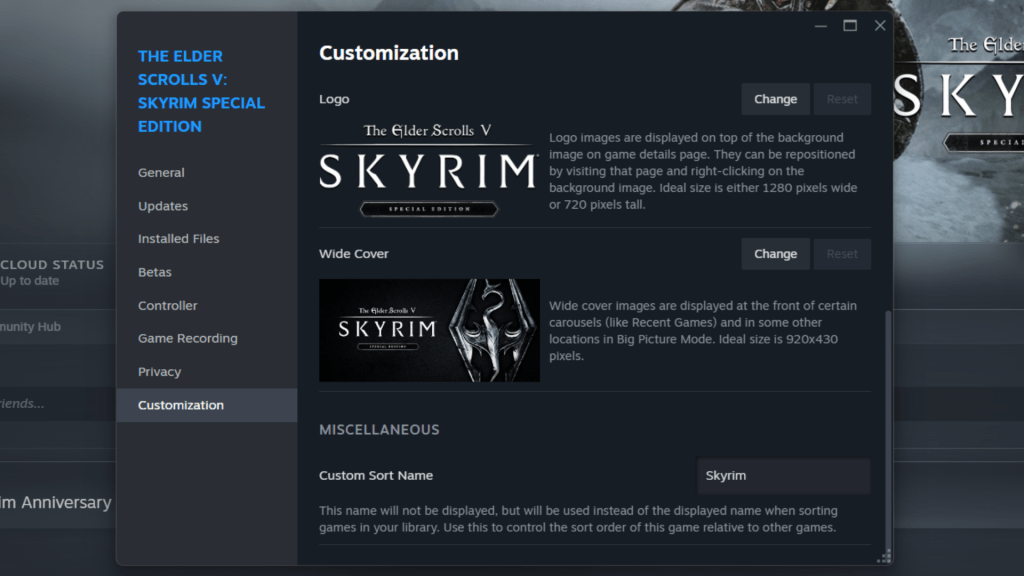Screen dimensions: 1024x576
Task: Select the Betas section
Action: 153,271
